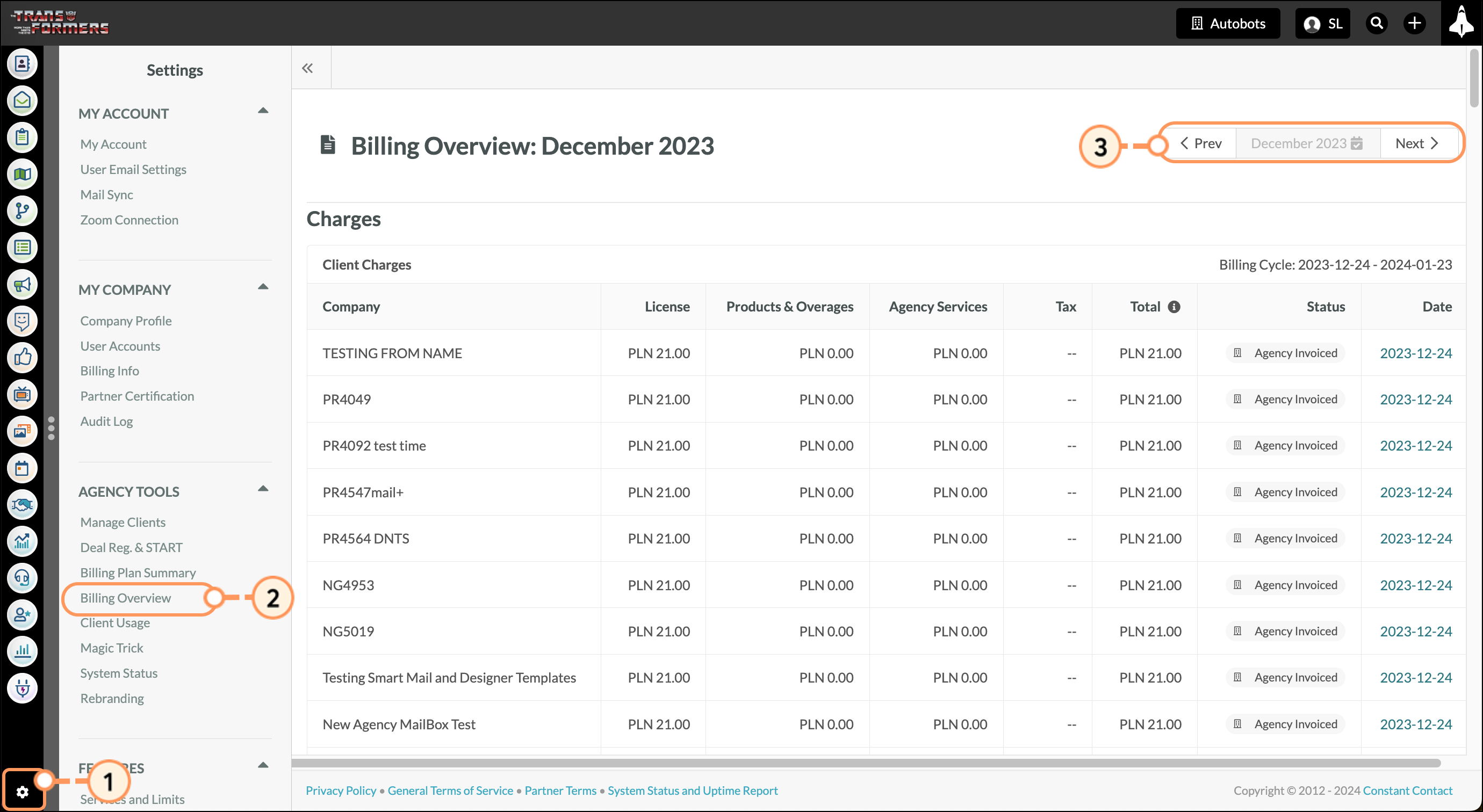This screenshot has height=812, width=1483.
Task: Open the television media sidebar icon
Action: (22, 394)
